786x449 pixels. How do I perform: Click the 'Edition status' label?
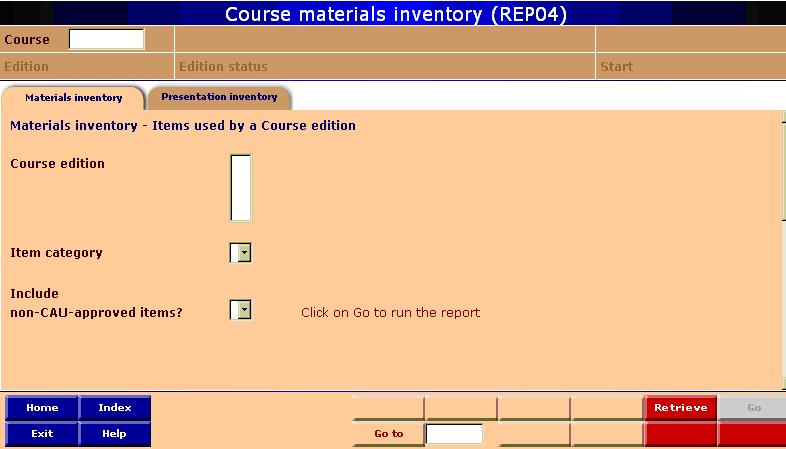(x=223, y=67)
